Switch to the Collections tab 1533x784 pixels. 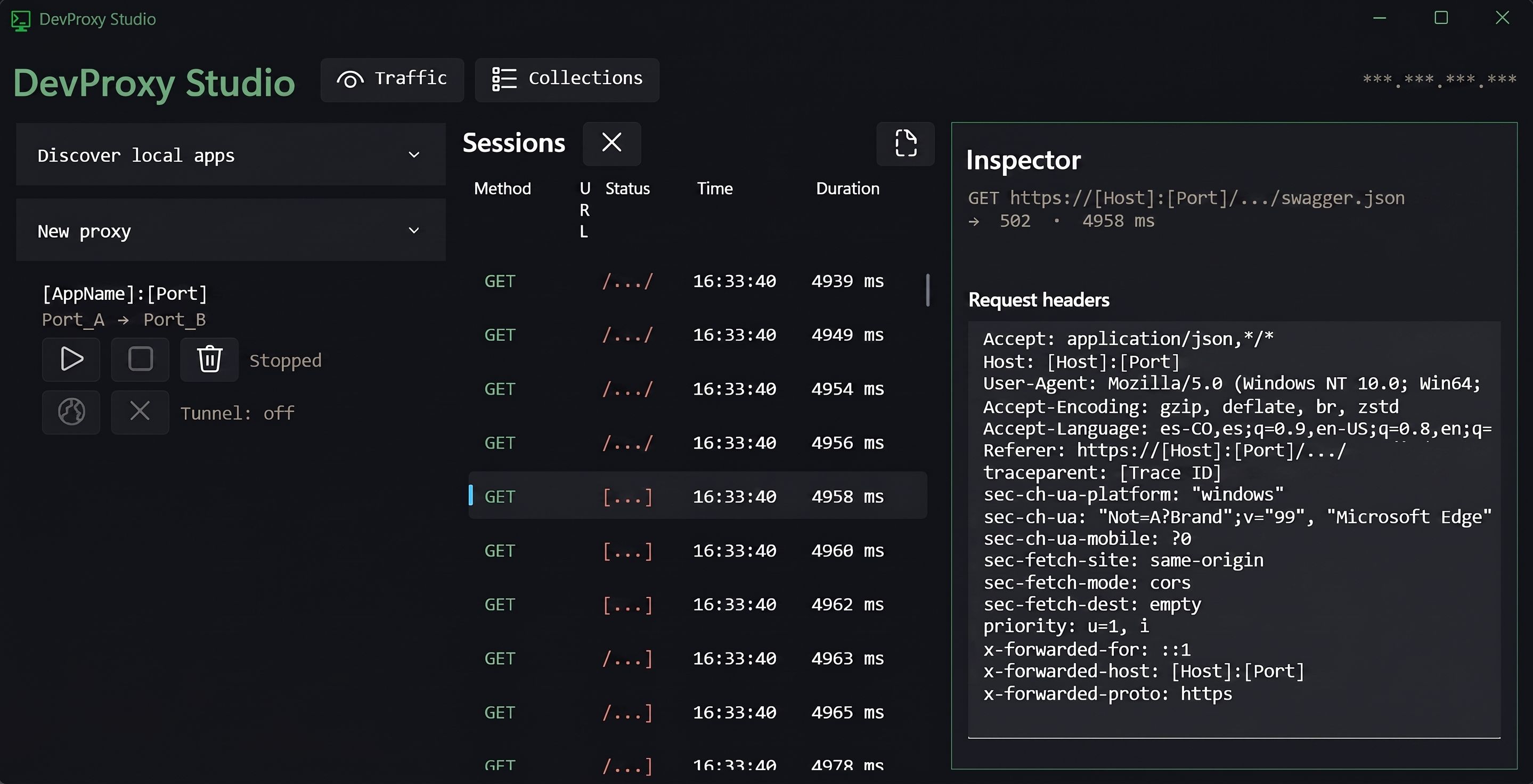tap(567, 79)
